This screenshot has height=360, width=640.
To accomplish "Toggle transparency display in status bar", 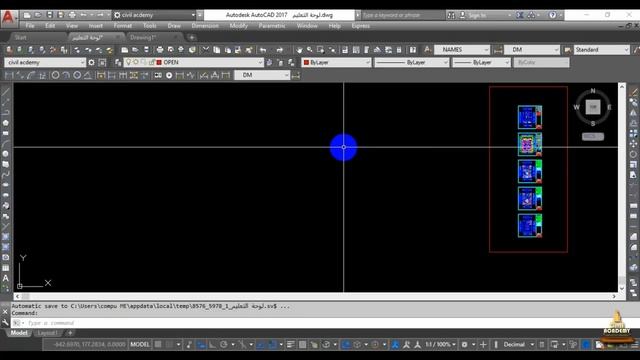I will 302,344.
